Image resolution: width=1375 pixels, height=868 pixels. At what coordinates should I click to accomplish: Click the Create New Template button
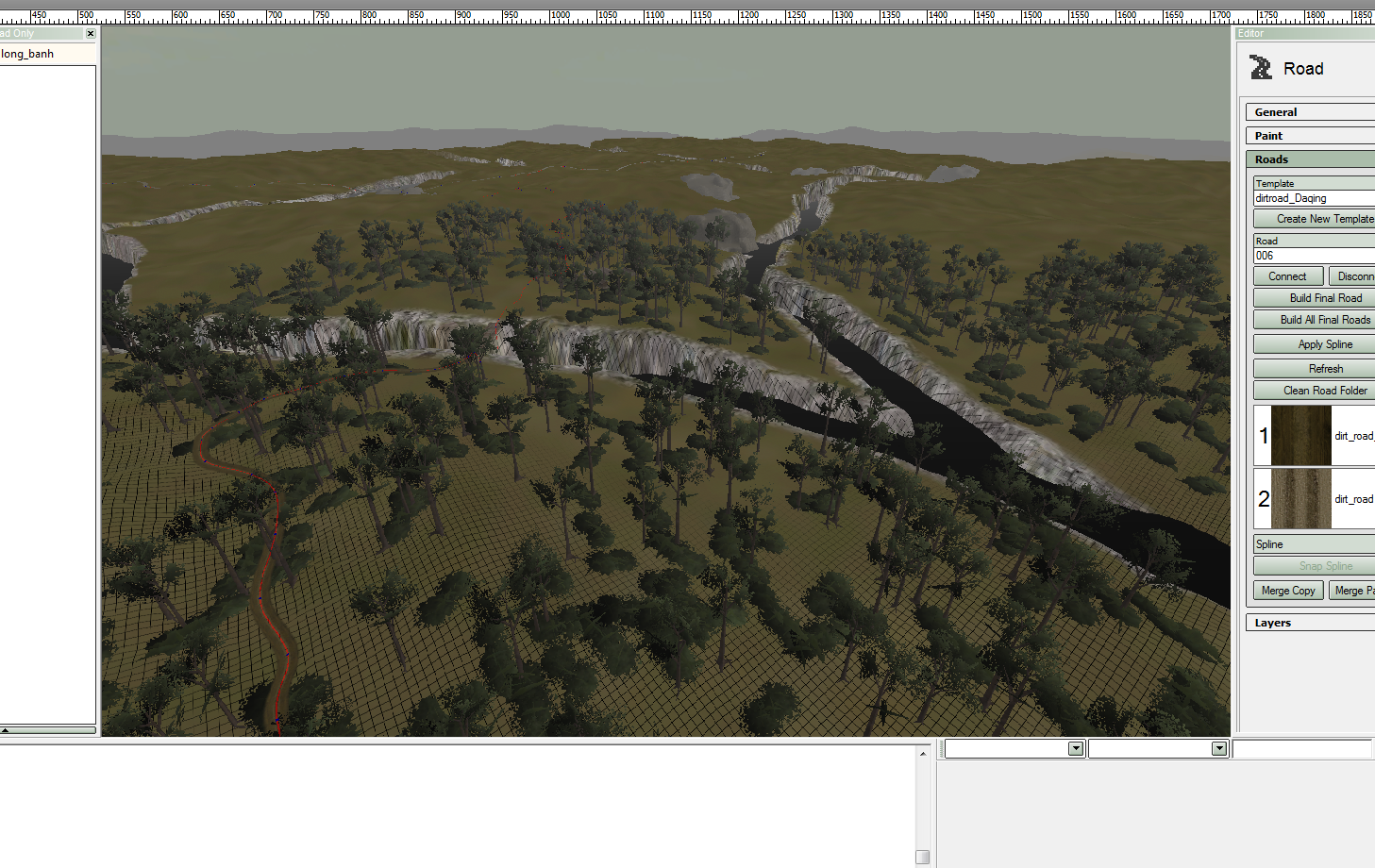(1315, 219)
